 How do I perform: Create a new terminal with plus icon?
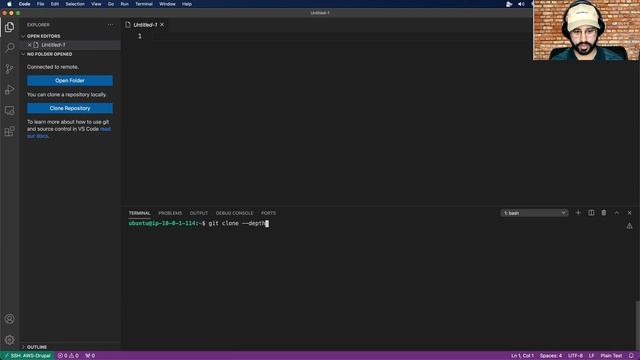pyautogui.click(x=578, y=213)
